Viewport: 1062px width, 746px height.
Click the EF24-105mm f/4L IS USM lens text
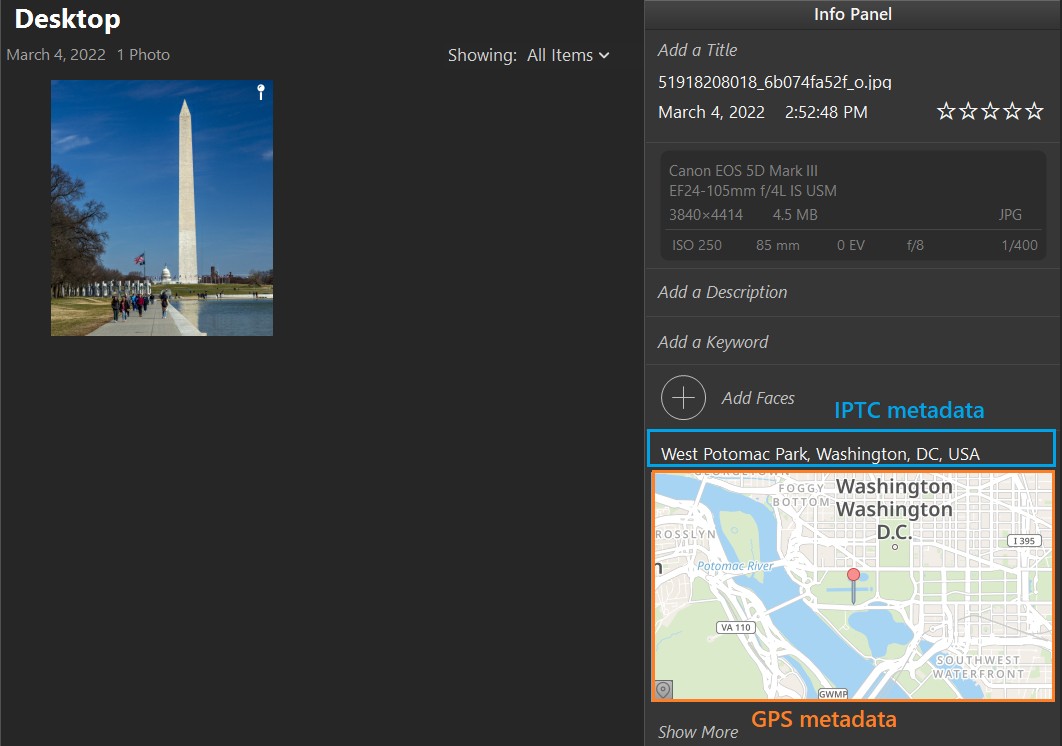pos(752,191)
